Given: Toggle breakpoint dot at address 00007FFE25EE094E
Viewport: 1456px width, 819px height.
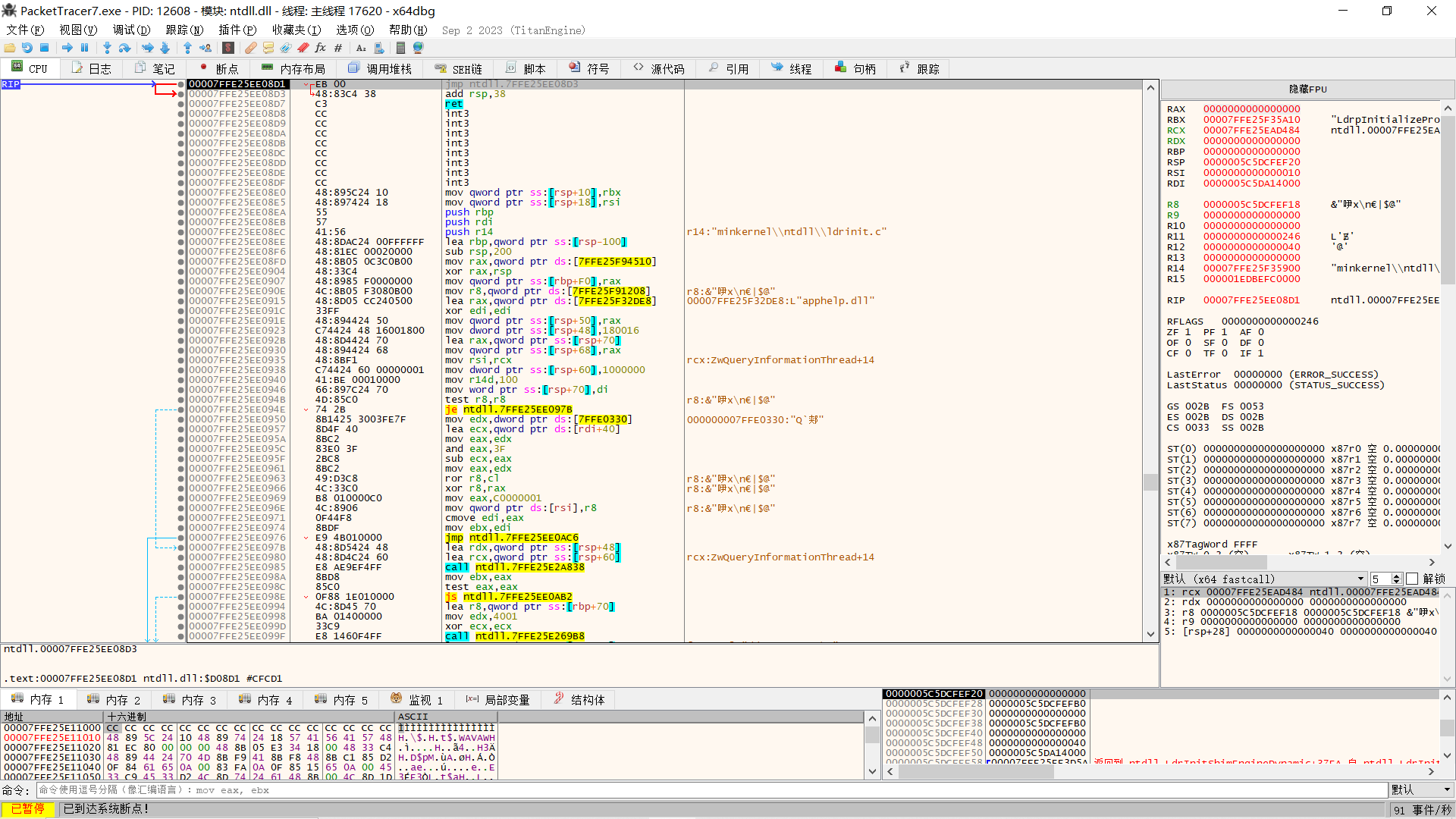Looking at the screenshot, I should coord(180,409).
